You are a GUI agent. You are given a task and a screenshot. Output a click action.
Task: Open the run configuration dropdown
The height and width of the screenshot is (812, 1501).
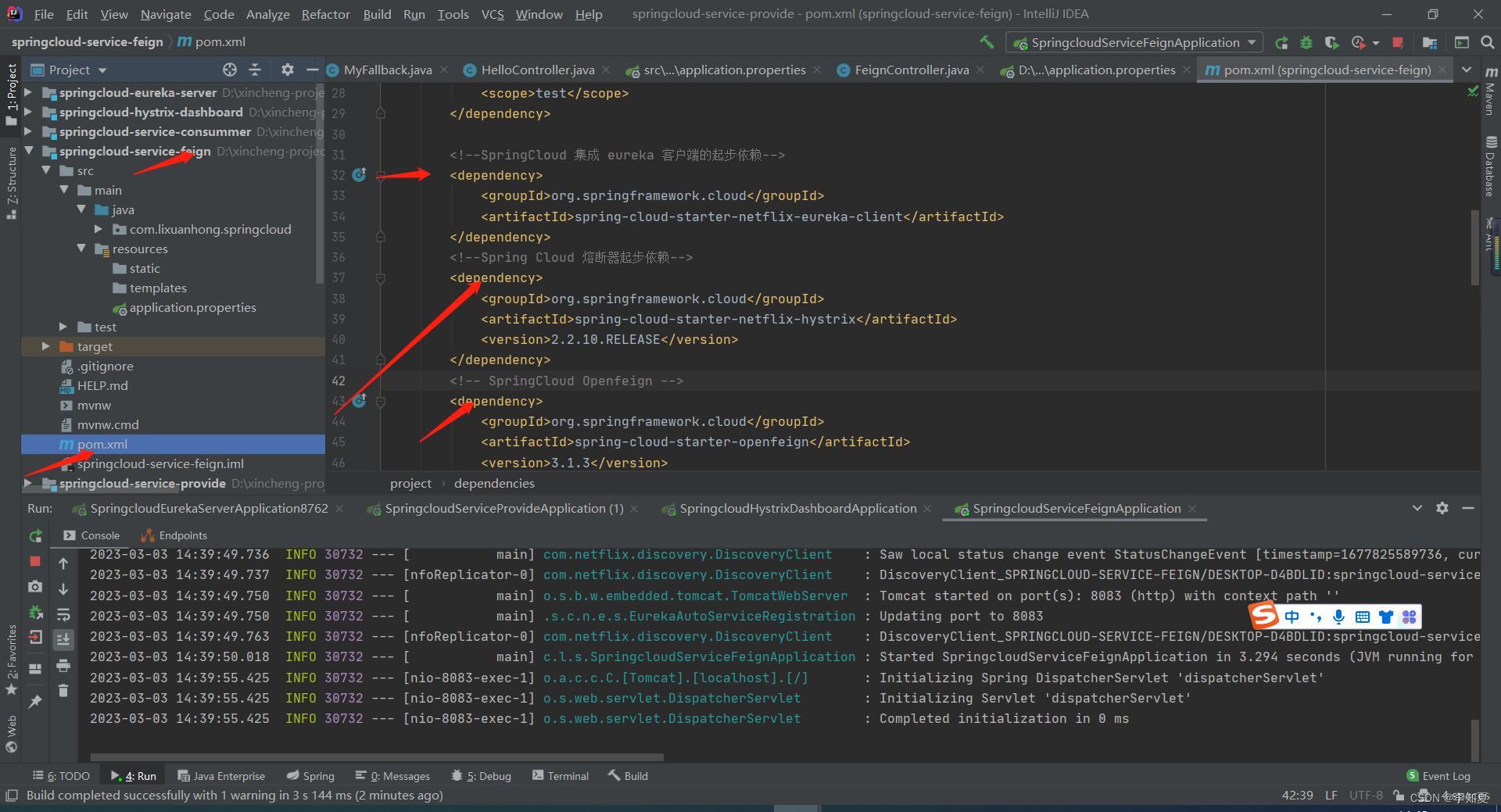click(x=1252, y=42)
